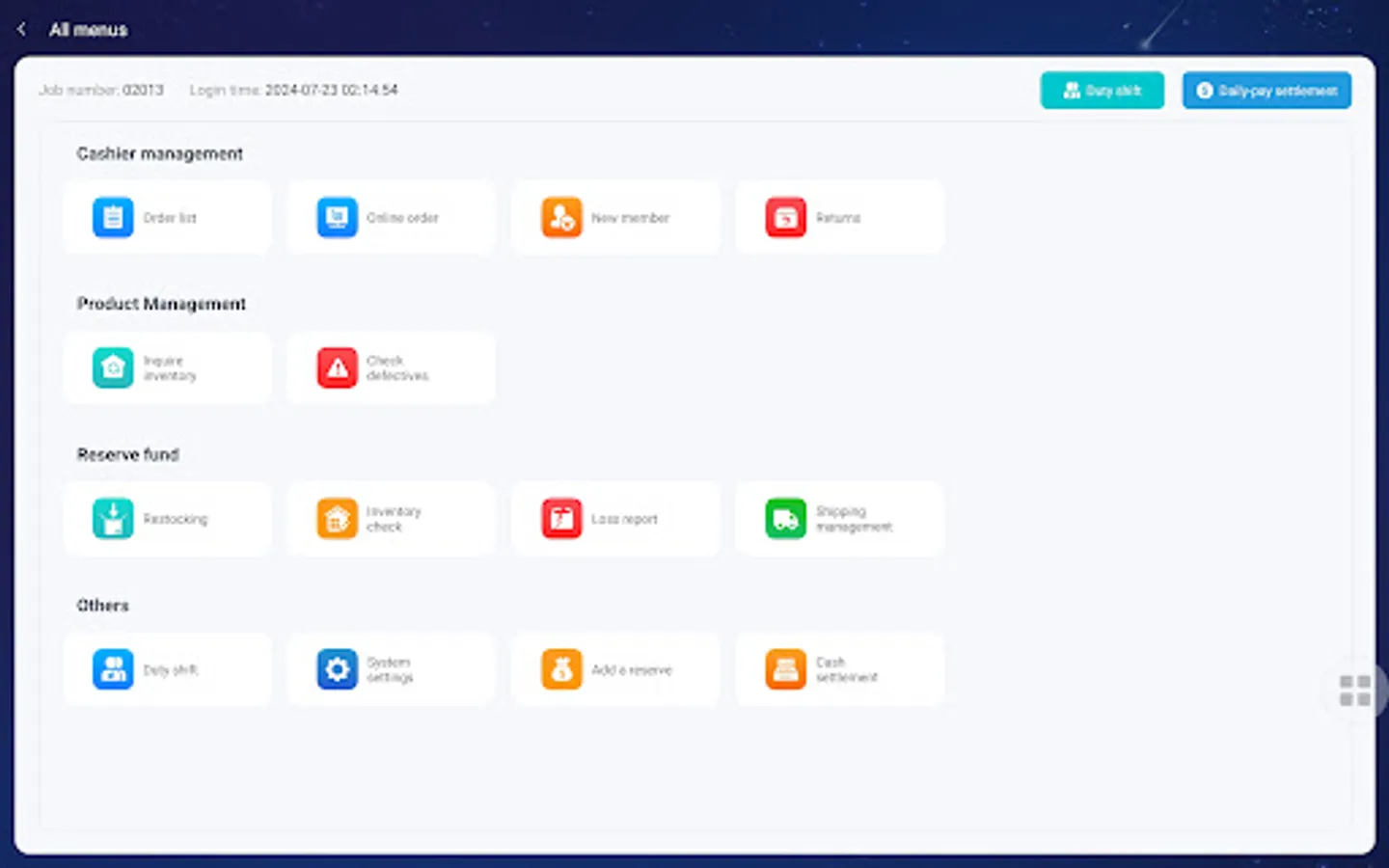Open the Loss report icon
1389x868 pixels.
560,518
